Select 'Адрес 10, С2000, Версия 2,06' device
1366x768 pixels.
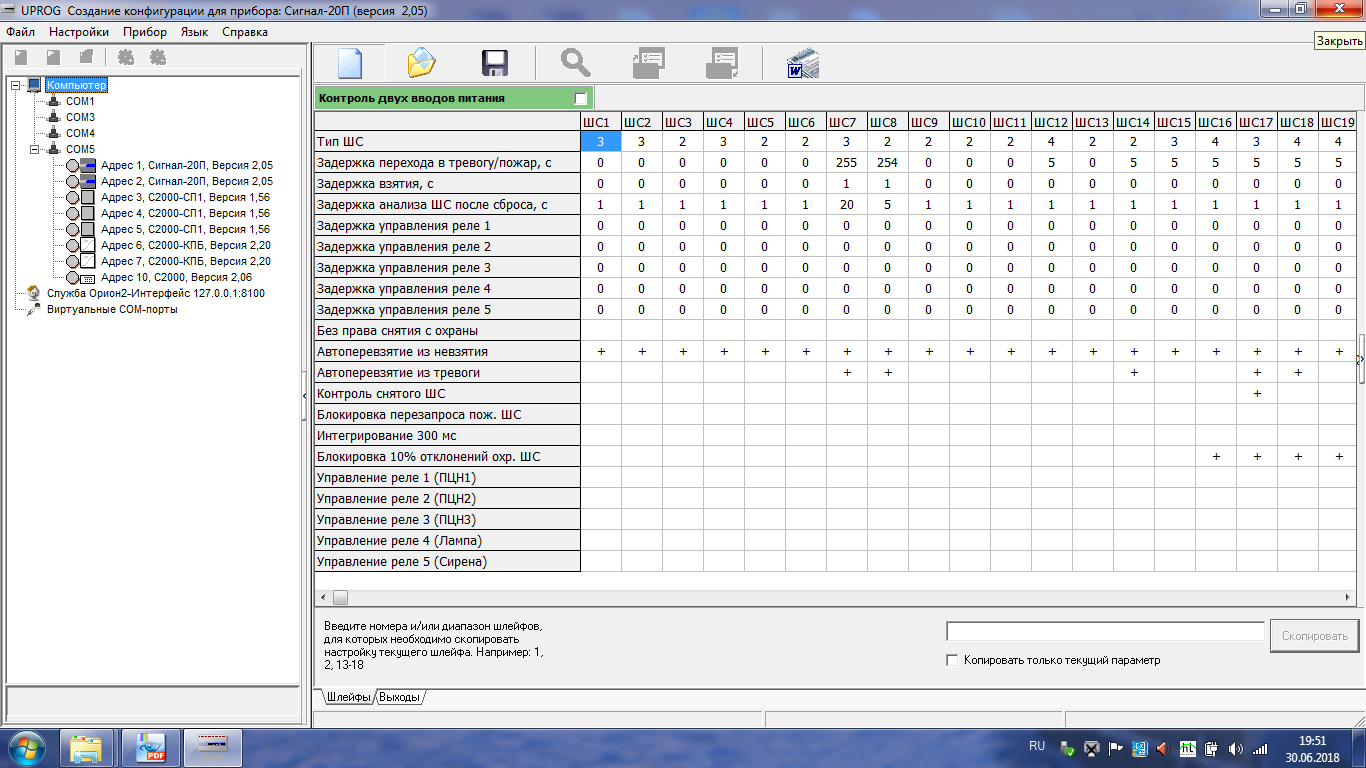click(176, 277)
